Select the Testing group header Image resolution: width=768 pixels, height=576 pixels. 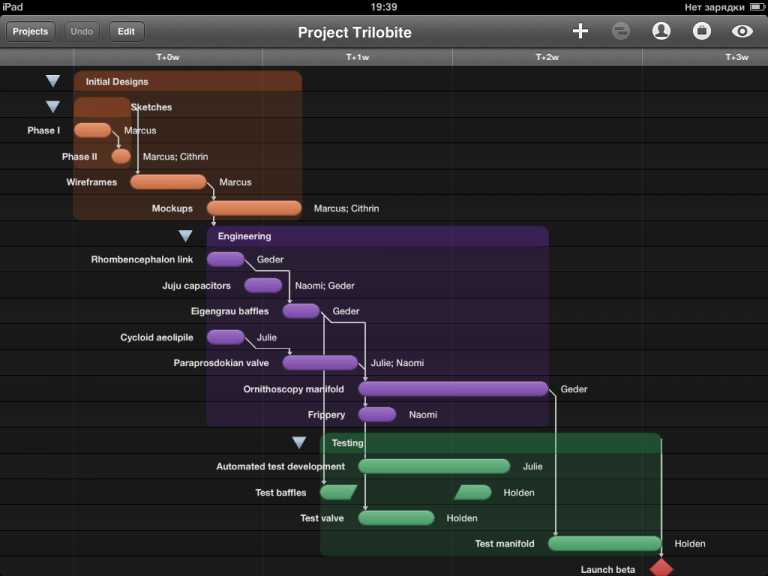491,443
